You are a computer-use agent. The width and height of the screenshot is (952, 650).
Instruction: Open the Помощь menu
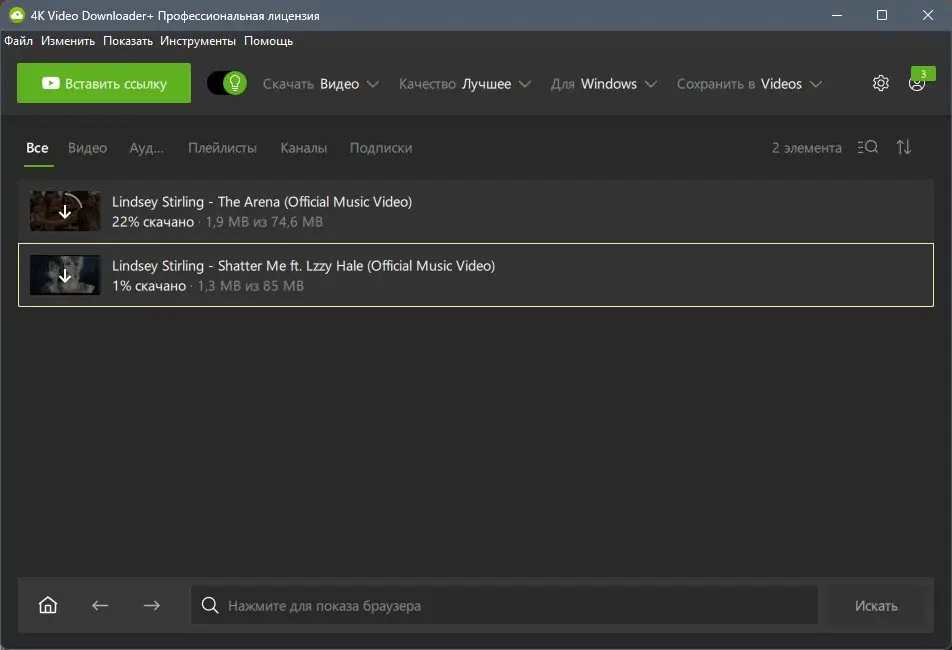268,41
